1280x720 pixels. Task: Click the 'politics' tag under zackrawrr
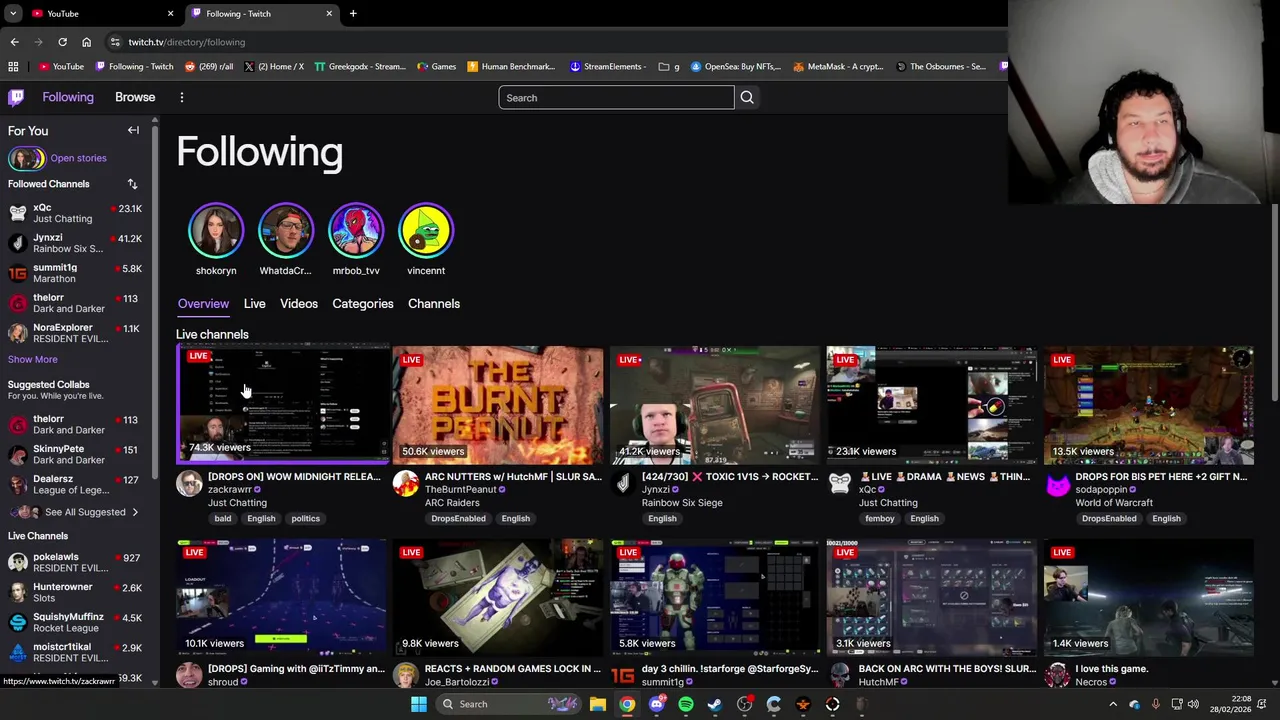(x=305, y=519)
